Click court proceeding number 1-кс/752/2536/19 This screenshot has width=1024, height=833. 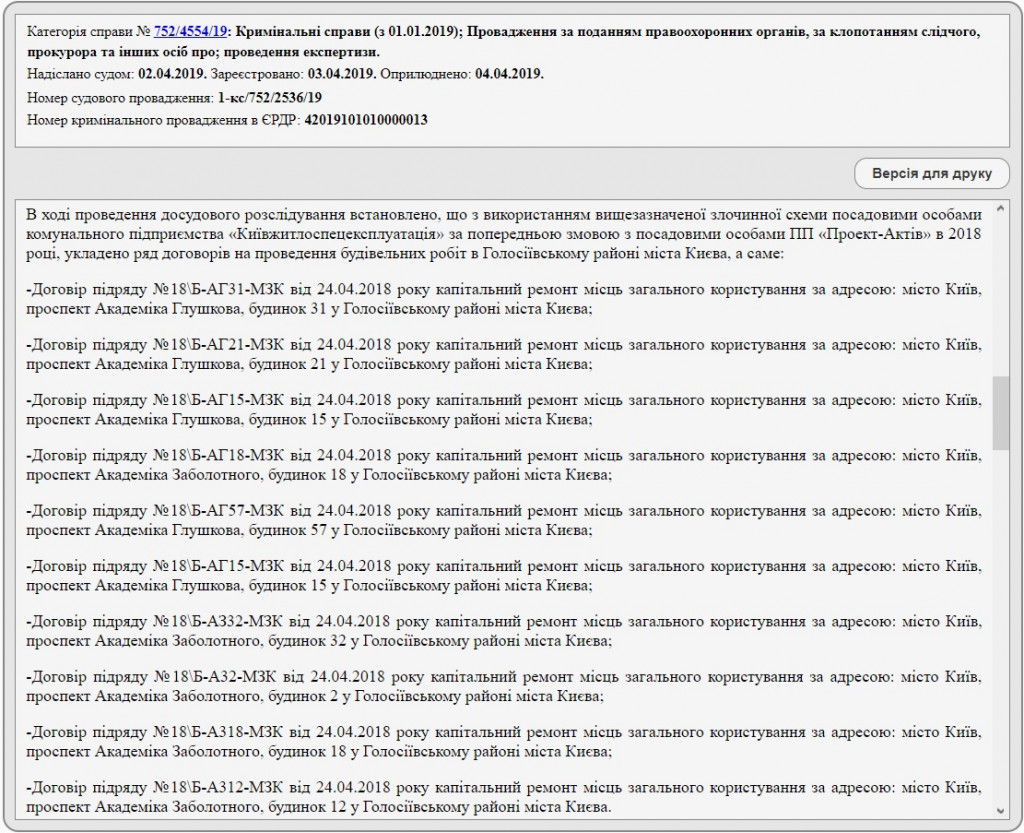click(x=269, y=98)
